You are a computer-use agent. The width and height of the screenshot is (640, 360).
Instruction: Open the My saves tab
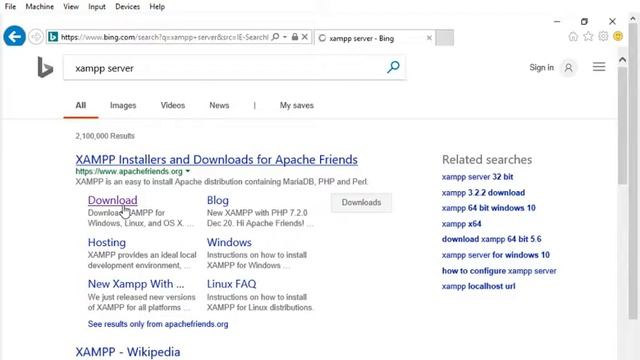pyautogui.click(x=297, y=105)
